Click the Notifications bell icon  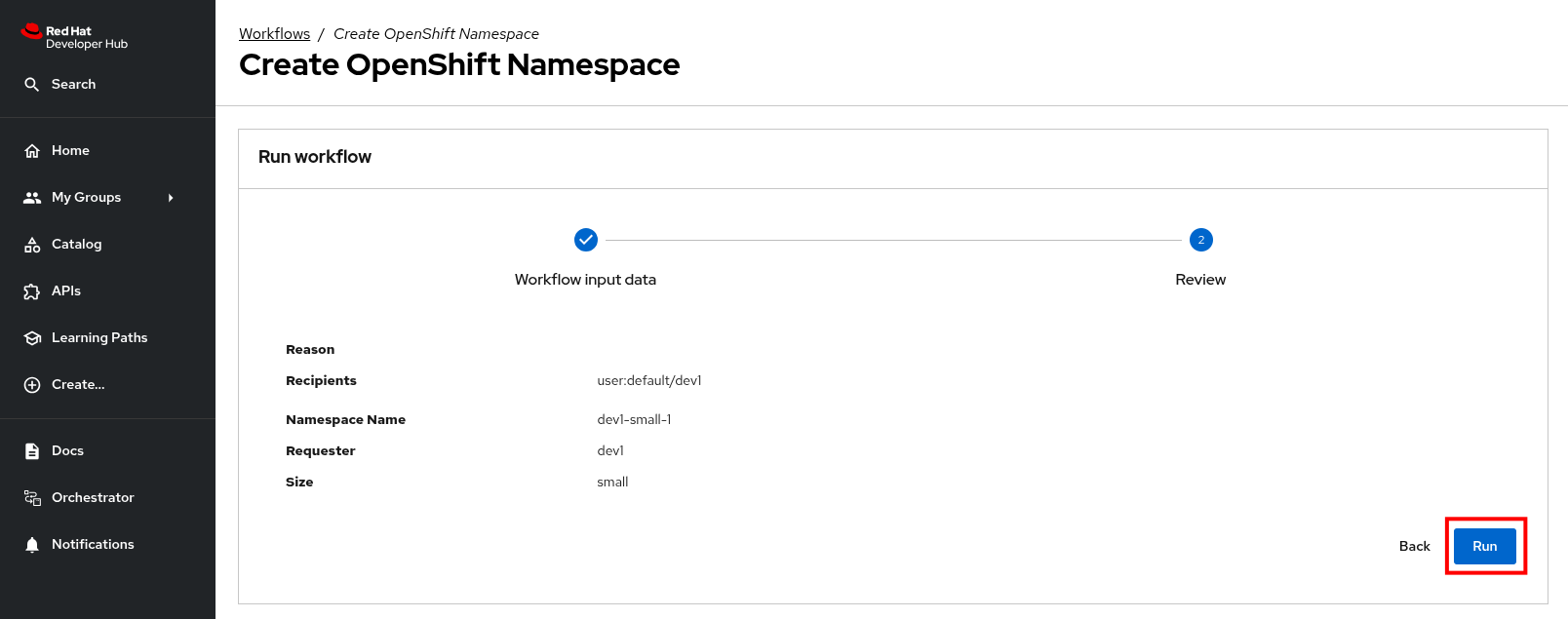click(x=32, y=545)
